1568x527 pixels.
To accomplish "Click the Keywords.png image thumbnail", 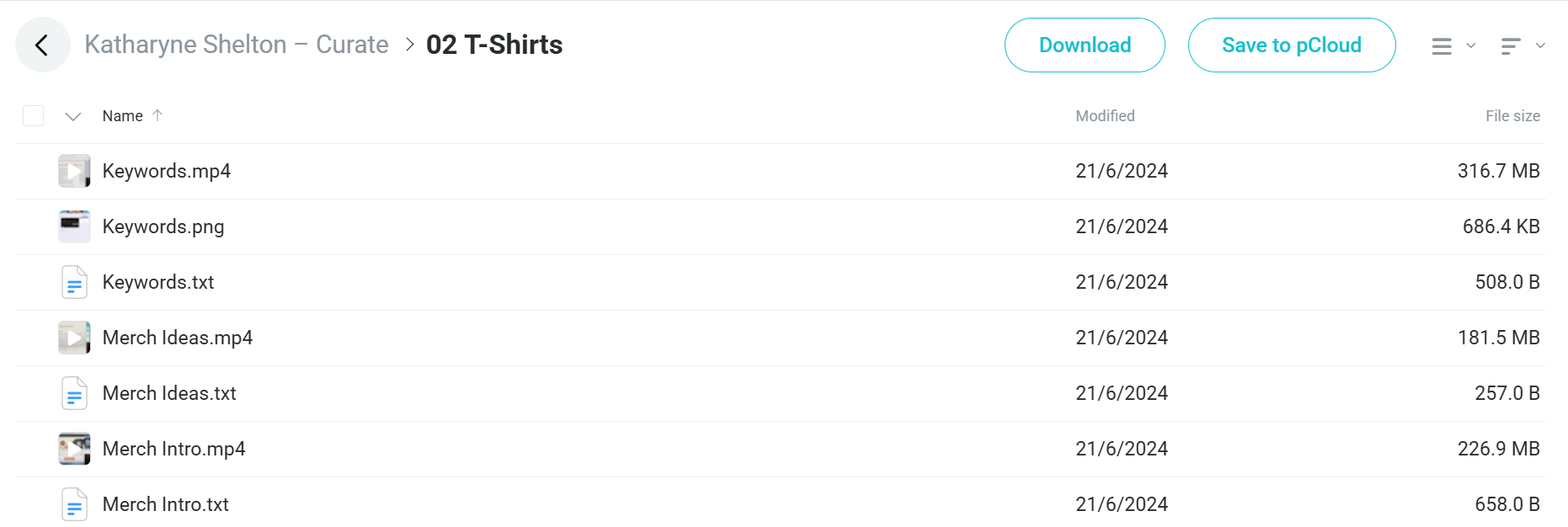I will [x=74, y=226].
